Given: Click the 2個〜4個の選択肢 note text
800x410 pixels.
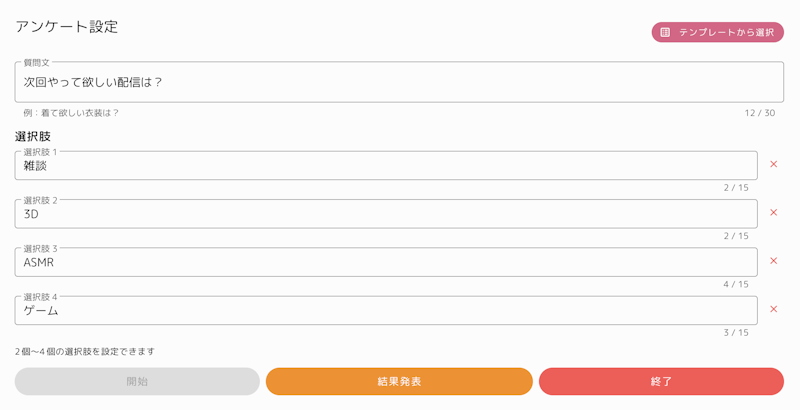Looking at the screenshot, I should tap(85, 351).
